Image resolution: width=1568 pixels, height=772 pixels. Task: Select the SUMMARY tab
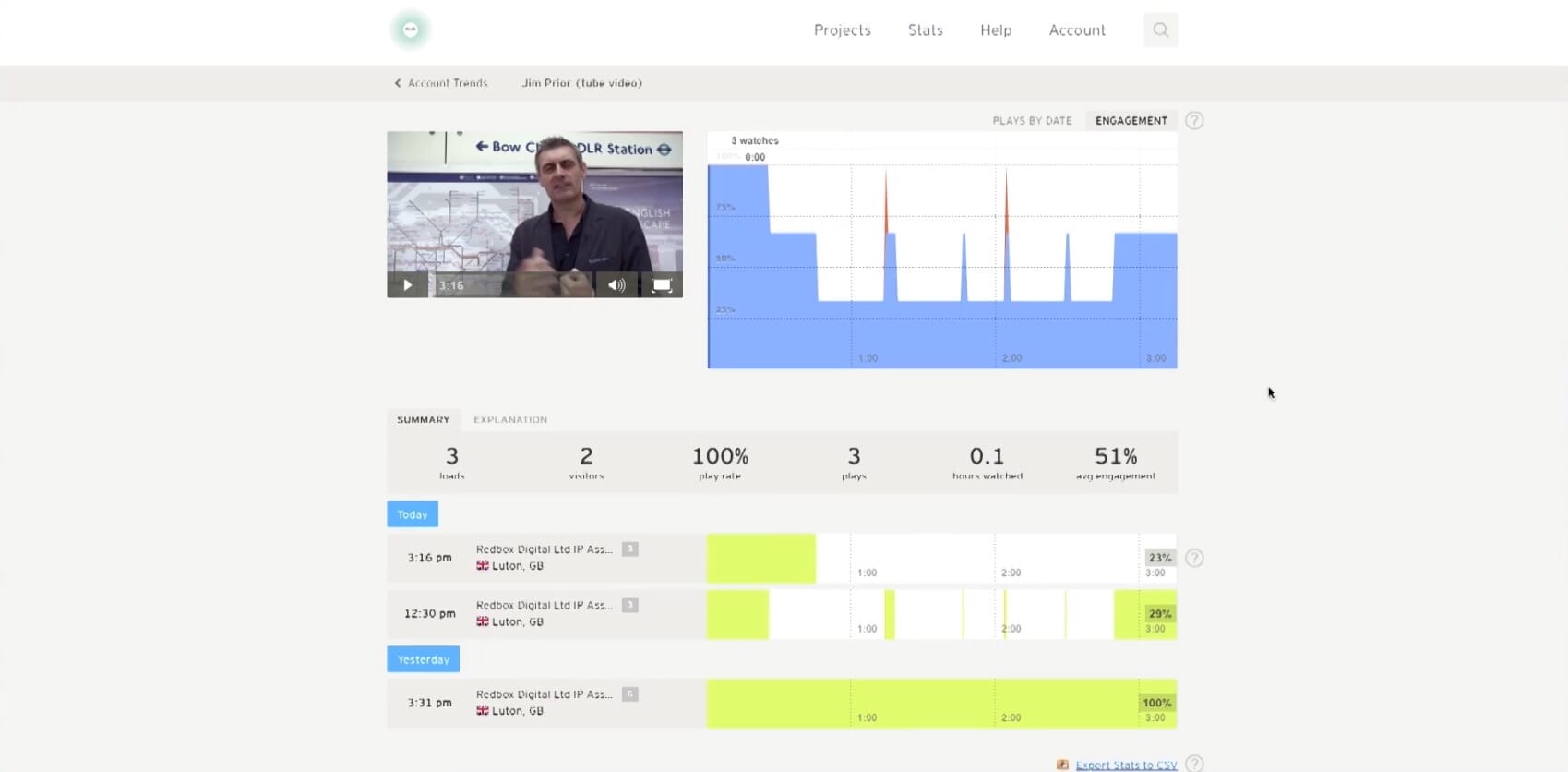424,419
